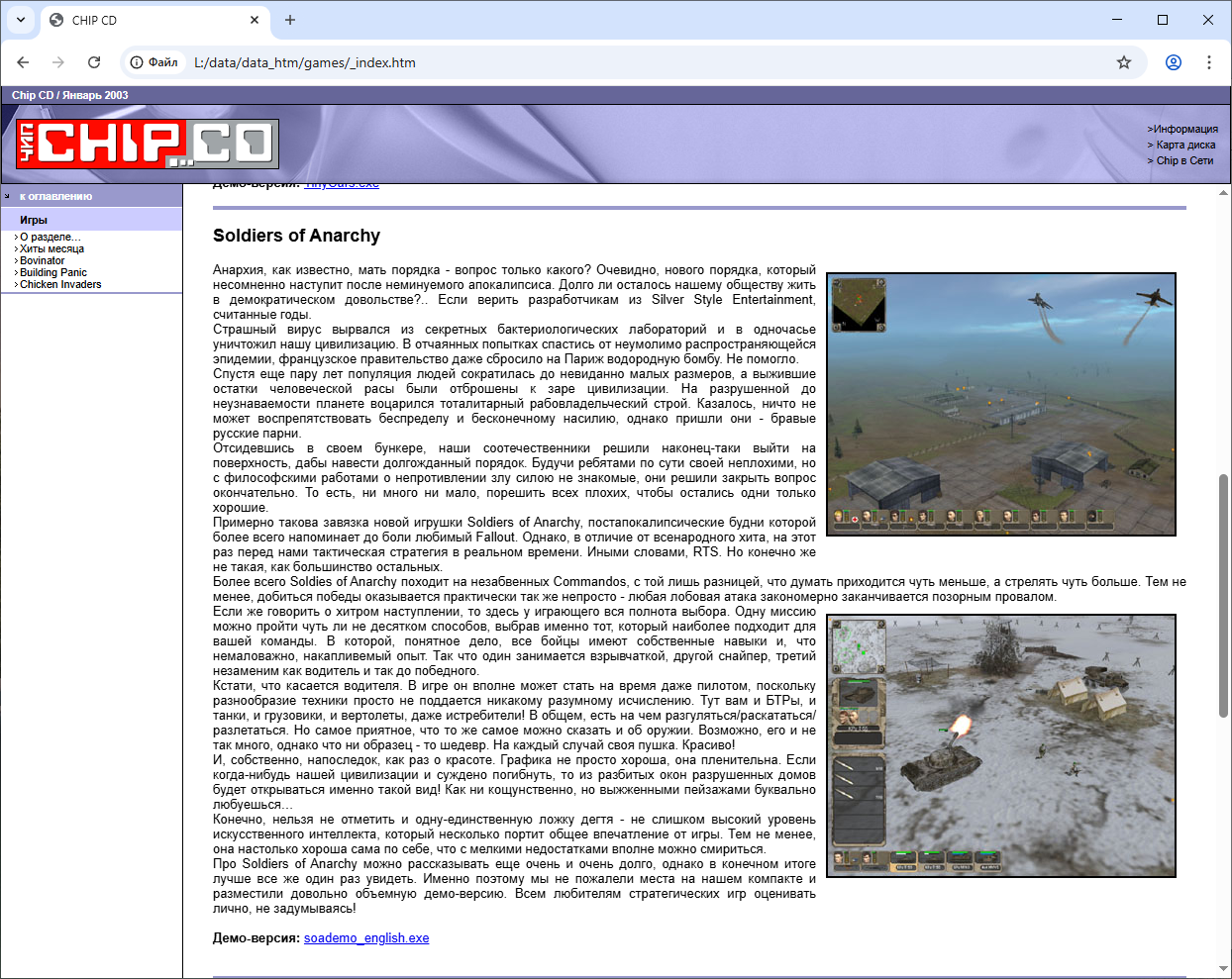1232x979 pixels.
Task: Select the CHIP CD browser tab
Action: click(154, 20)
